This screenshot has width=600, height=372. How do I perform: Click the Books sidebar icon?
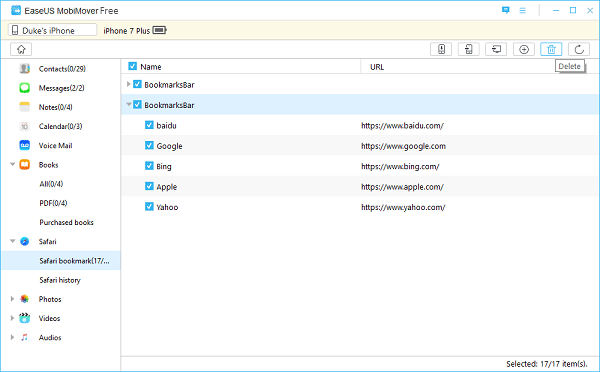pyautogui.click(x=24, y=165)
